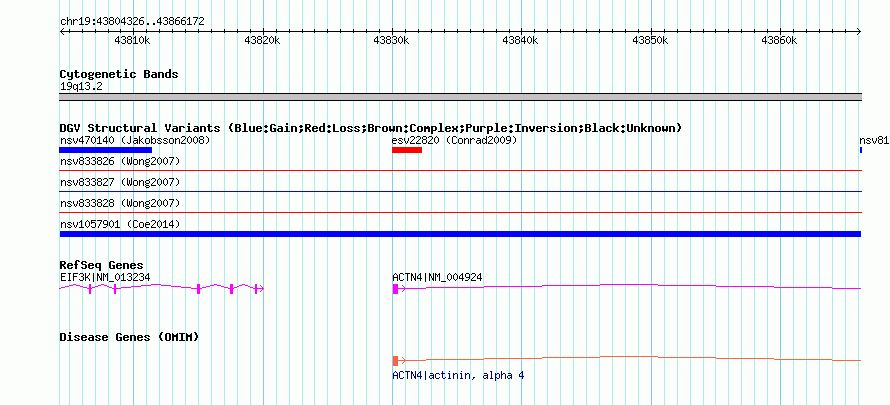Click the 43820k ruler tick label

(262, 40)
